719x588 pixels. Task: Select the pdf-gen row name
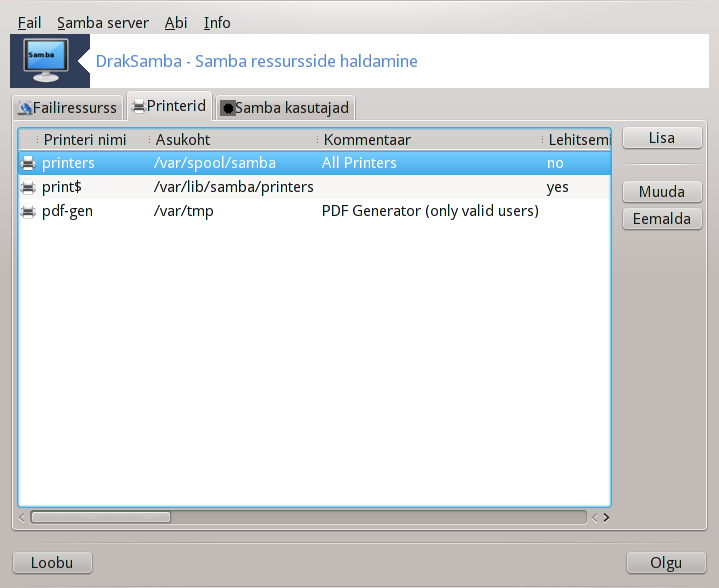tap(67, 211)
